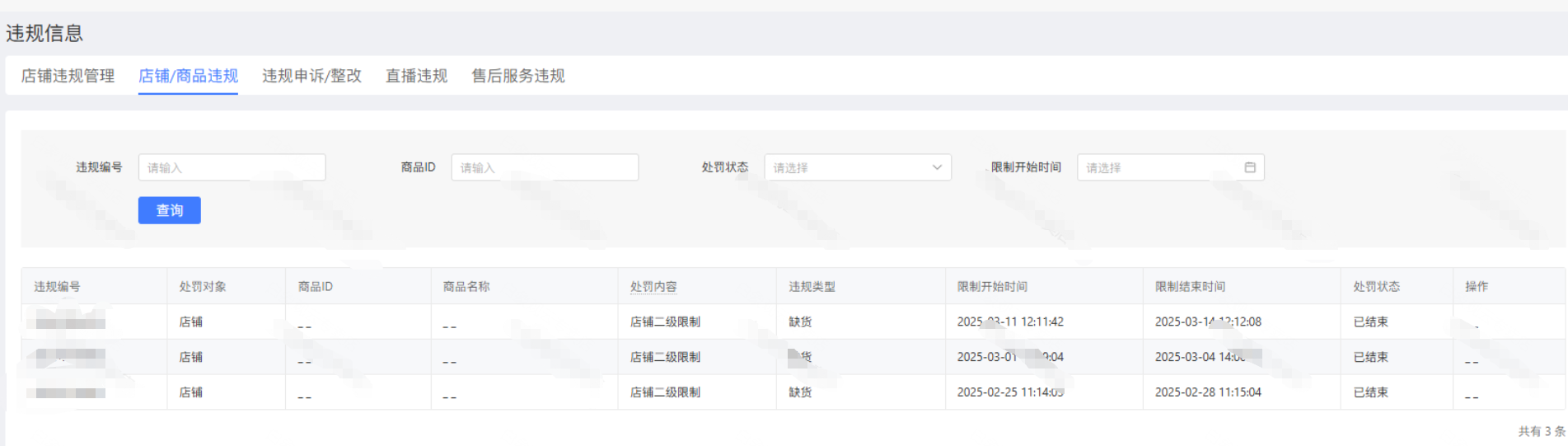Click 已结束 status in the last row
The image size is (1568, 446).
[1370, 392]
